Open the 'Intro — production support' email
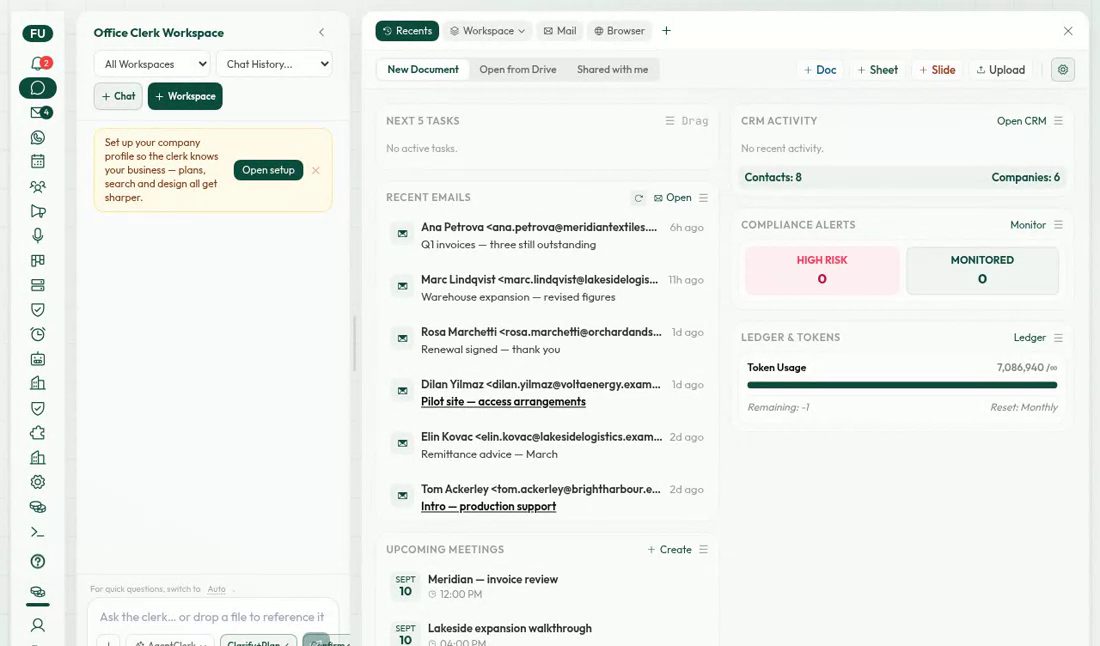 pos(488,506)
